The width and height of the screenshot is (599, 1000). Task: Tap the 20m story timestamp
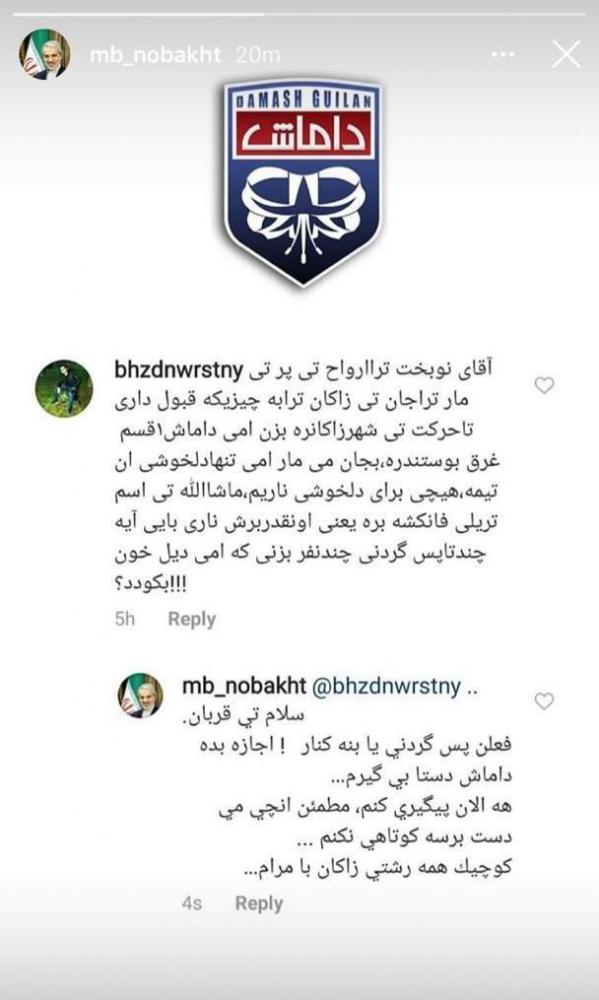(258, 55)
